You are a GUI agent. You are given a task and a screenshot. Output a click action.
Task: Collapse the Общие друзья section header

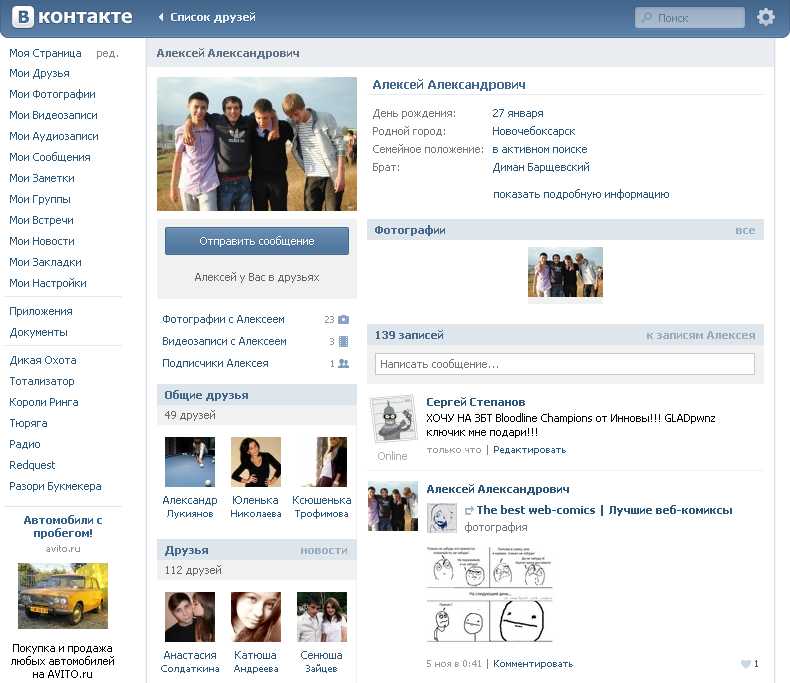pyautogui.click(x=205, y=395)
